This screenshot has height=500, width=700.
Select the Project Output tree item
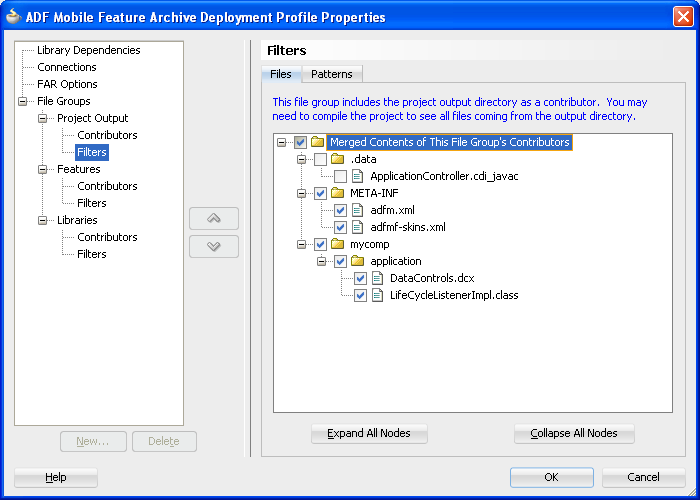click(92, 118)
